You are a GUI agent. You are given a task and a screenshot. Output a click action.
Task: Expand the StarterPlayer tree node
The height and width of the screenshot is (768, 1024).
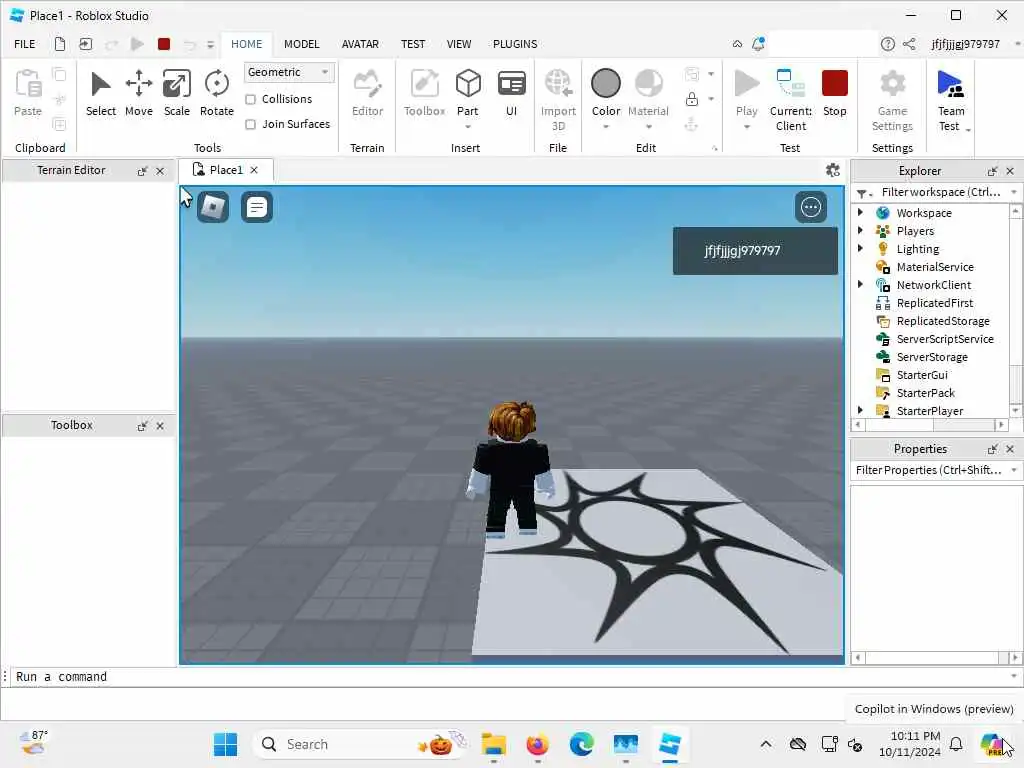[860, 410]
